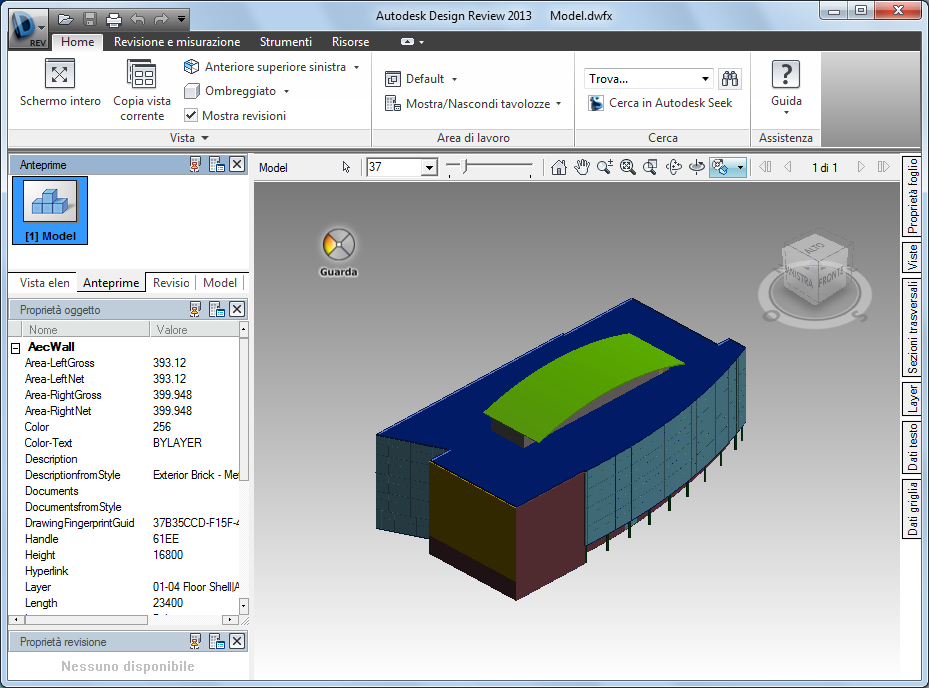This screenshot has width=929, height=688.
Task: Click the Guarda steering wheel
Action: (338, 245)
